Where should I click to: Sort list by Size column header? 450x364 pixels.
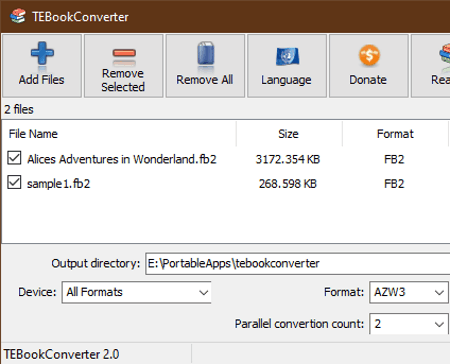pyautogui.click(x=289, y=134)
